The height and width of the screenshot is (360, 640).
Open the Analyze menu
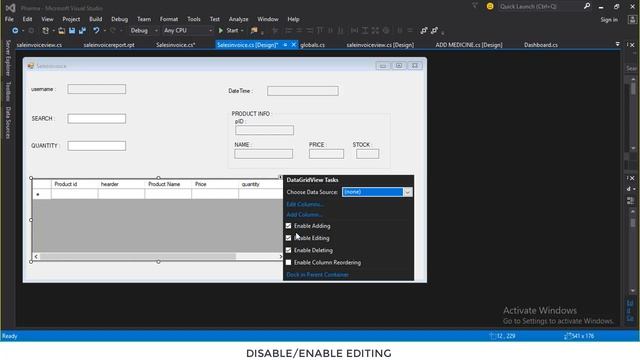tap(238, 19)
